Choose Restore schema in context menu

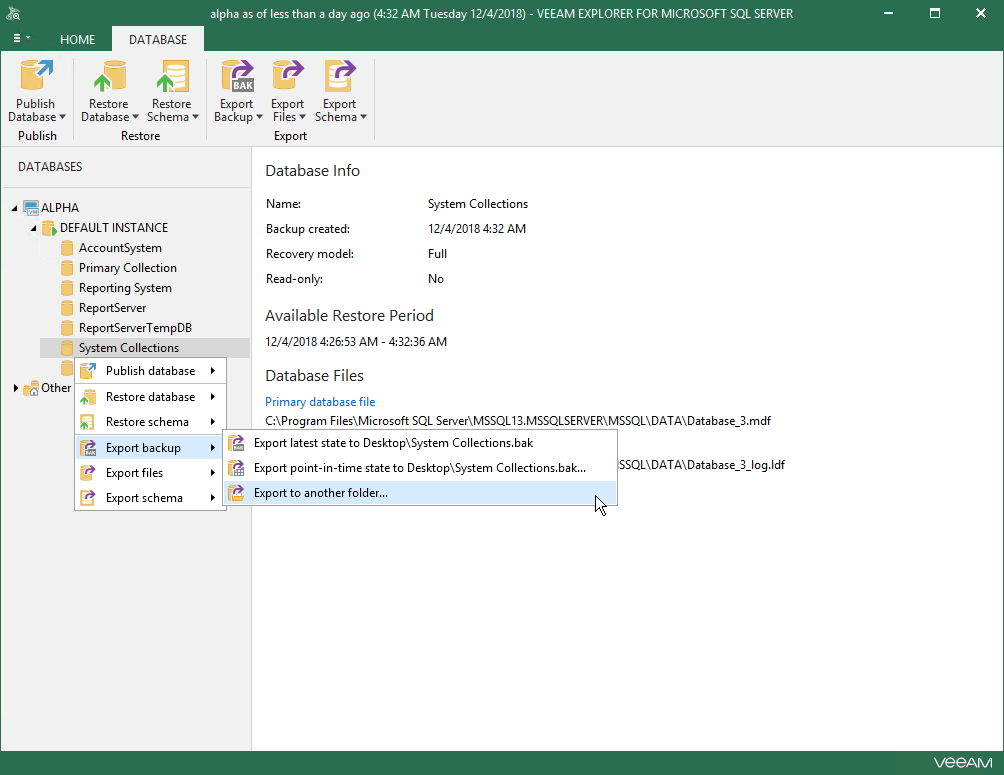click(x=150, y=422)
